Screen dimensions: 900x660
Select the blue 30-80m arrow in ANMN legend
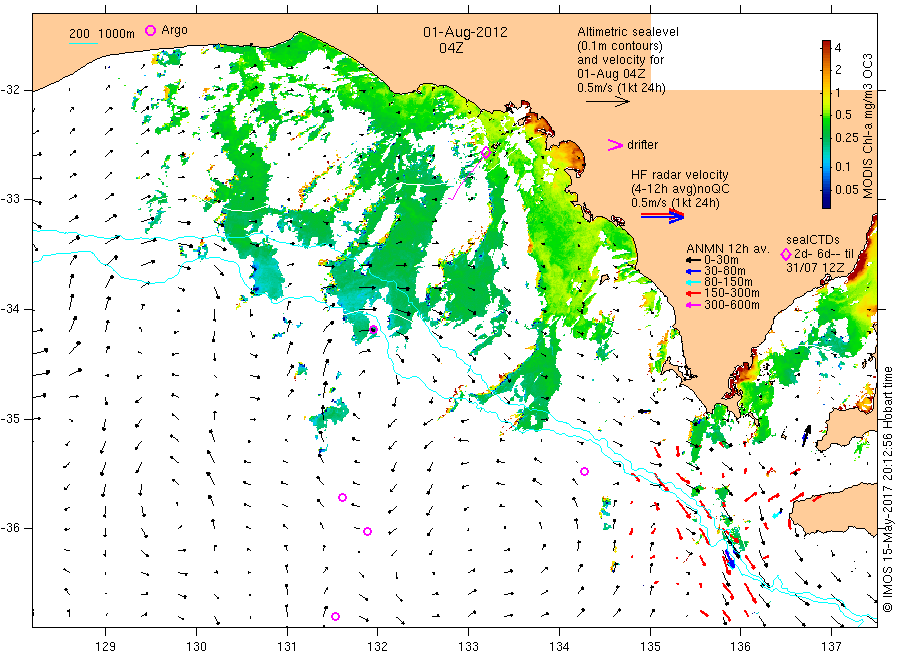[x=693, y=271]
